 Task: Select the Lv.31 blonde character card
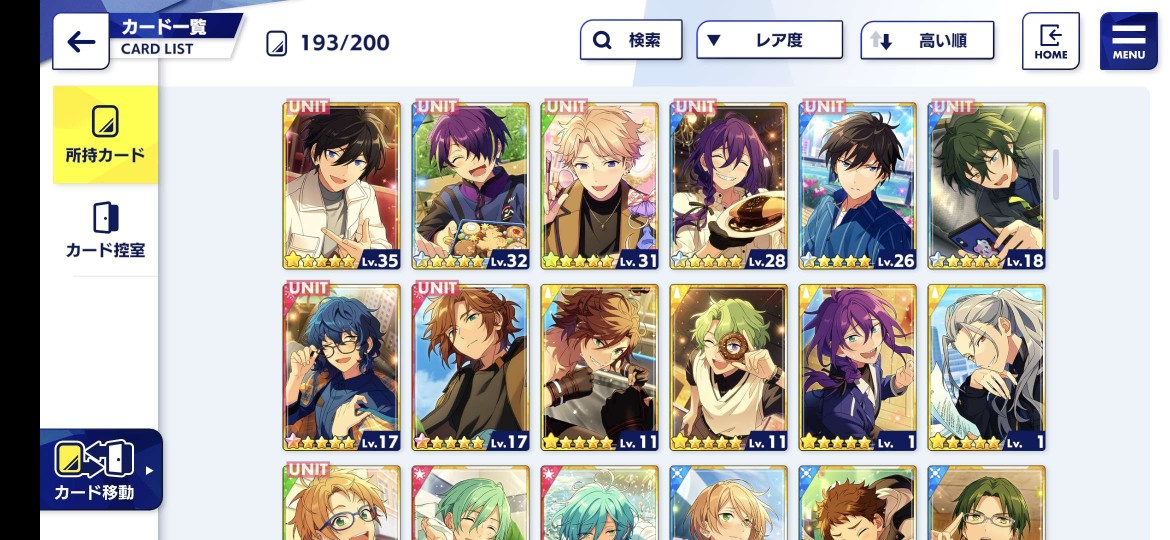[x=600, y=186]
